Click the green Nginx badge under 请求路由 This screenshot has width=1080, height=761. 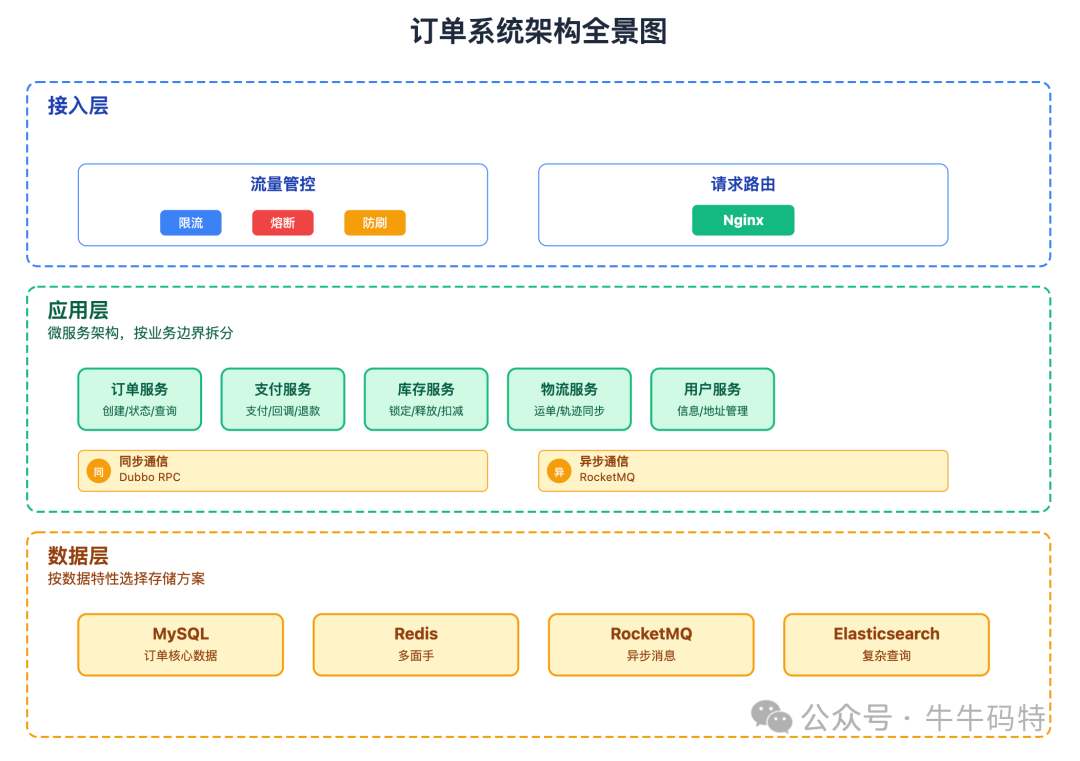743,219
